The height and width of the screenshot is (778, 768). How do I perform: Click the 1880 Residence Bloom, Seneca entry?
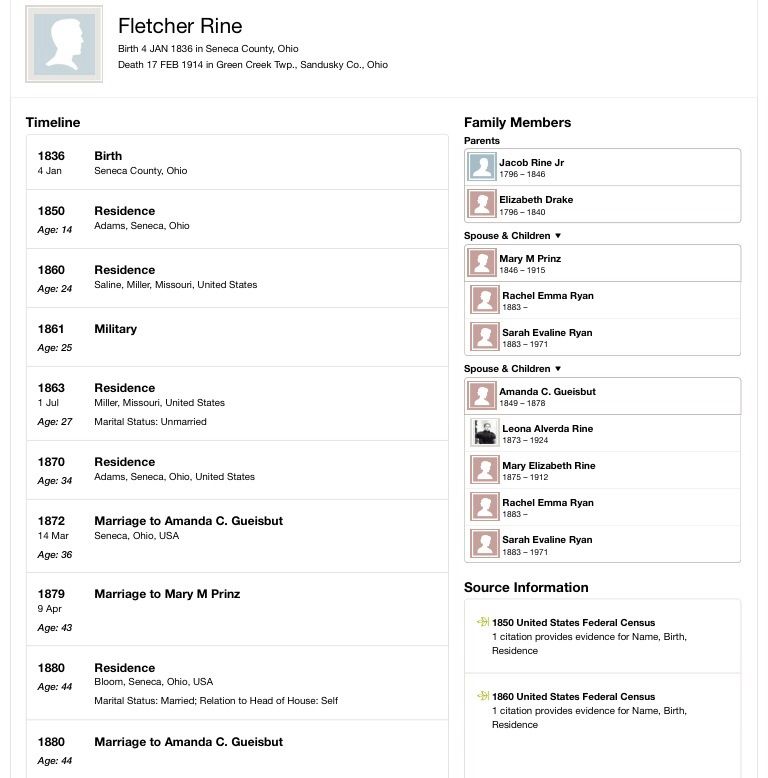click(237, 683)
